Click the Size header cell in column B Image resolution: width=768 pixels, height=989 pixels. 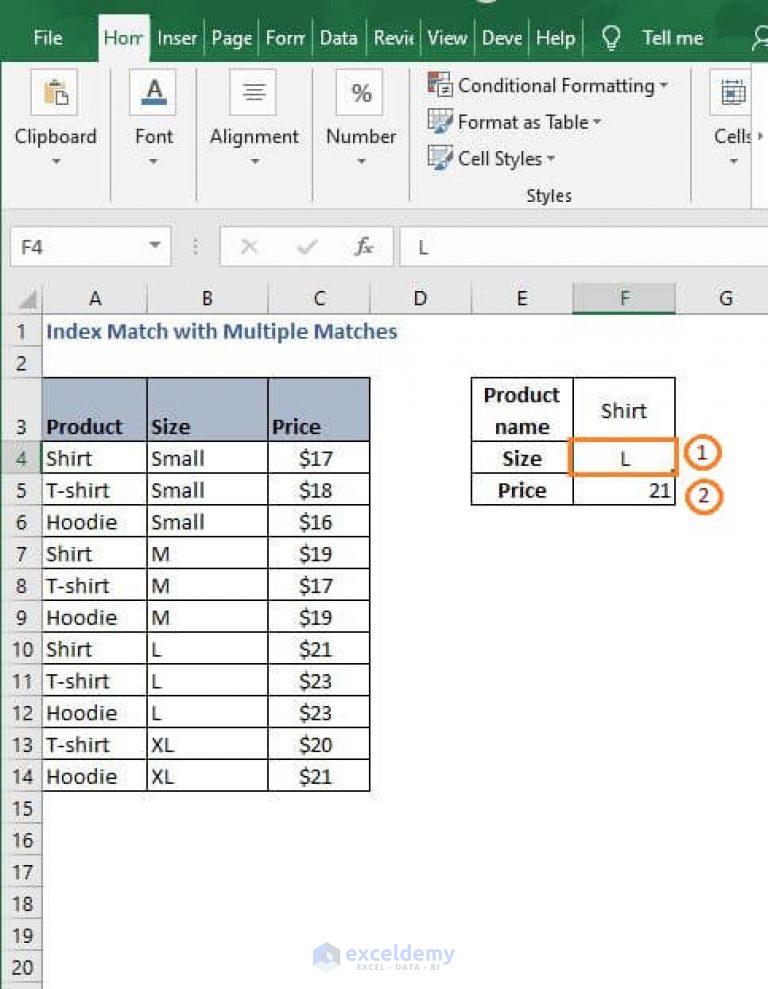click(207, 409)
